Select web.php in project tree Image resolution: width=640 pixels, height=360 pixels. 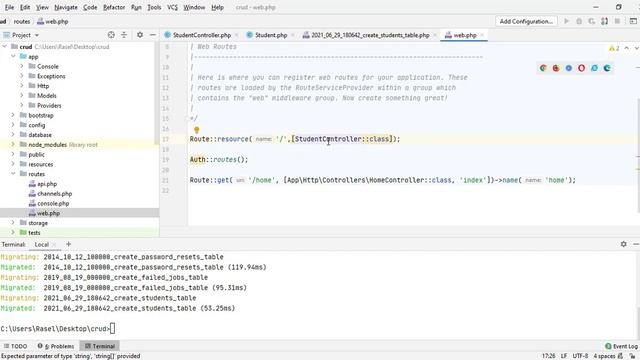pos(48,213)
